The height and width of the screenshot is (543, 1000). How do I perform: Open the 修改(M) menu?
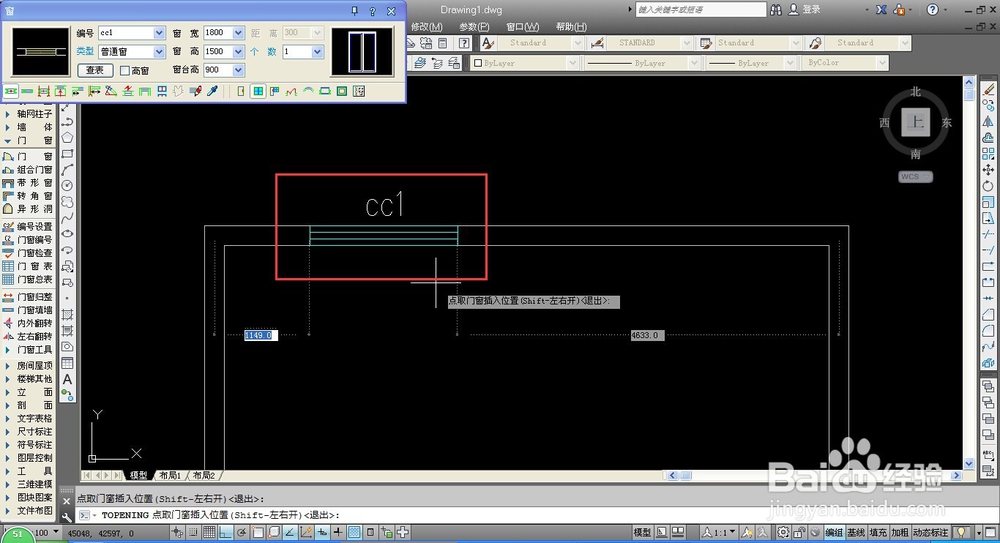427,27
